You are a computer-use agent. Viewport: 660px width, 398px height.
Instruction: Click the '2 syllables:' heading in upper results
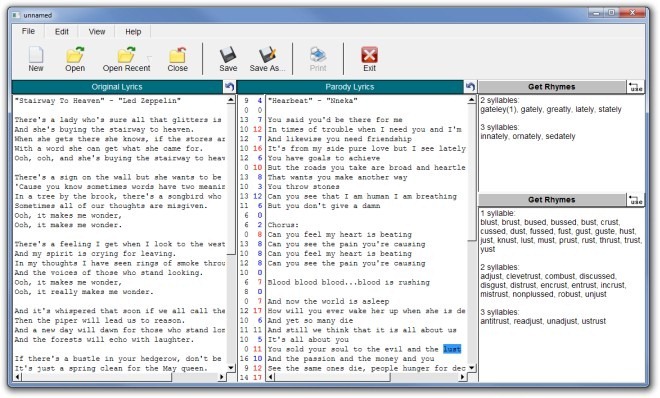click(x=500, y=101)
